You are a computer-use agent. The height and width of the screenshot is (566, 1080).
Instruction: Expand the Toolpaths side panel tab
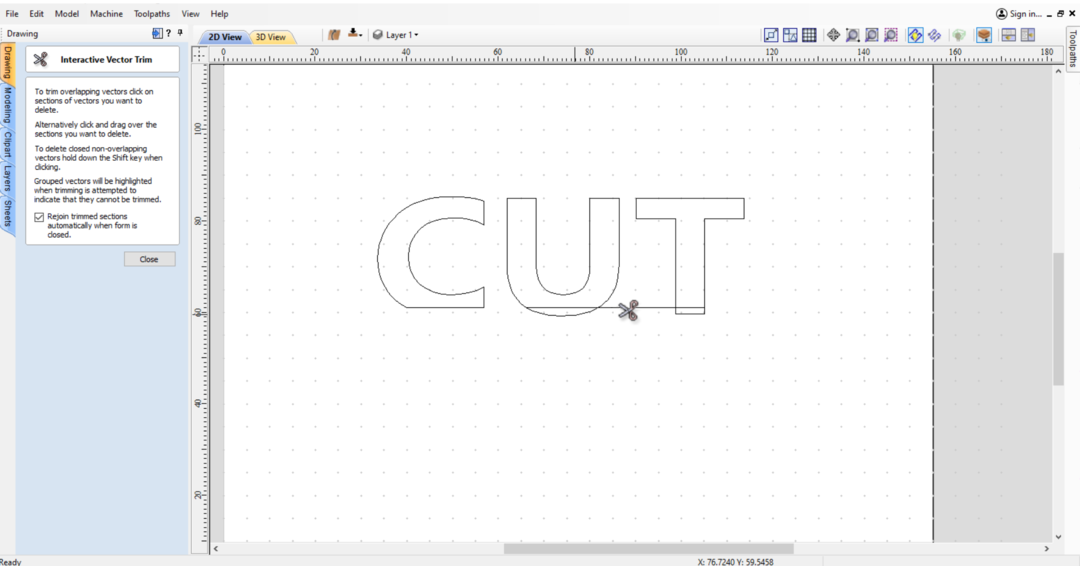[x=1071, y=48]
